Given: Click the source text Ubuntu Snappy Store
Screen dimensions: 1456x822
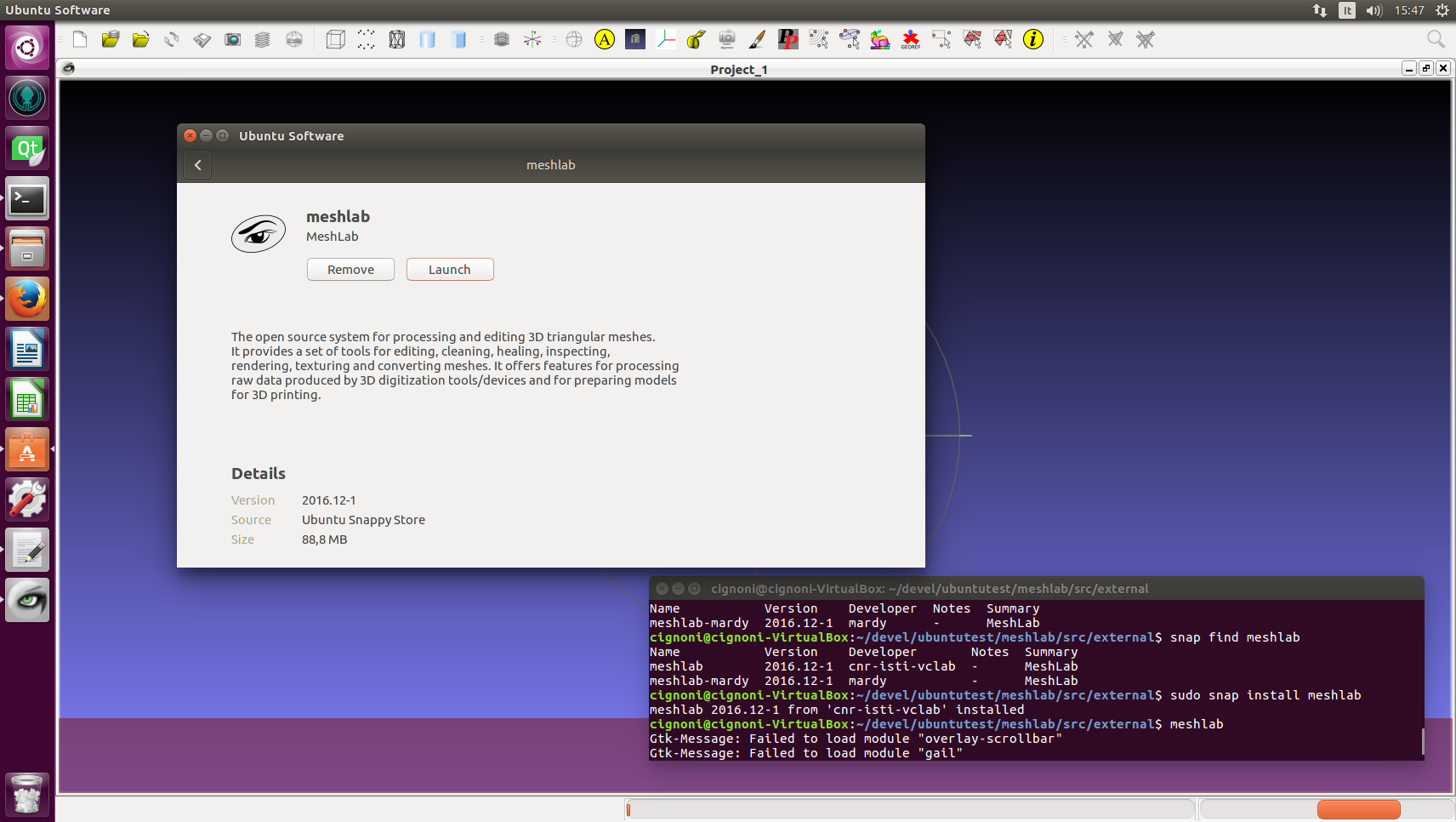Looking at the screenshot, I should 363,520.
